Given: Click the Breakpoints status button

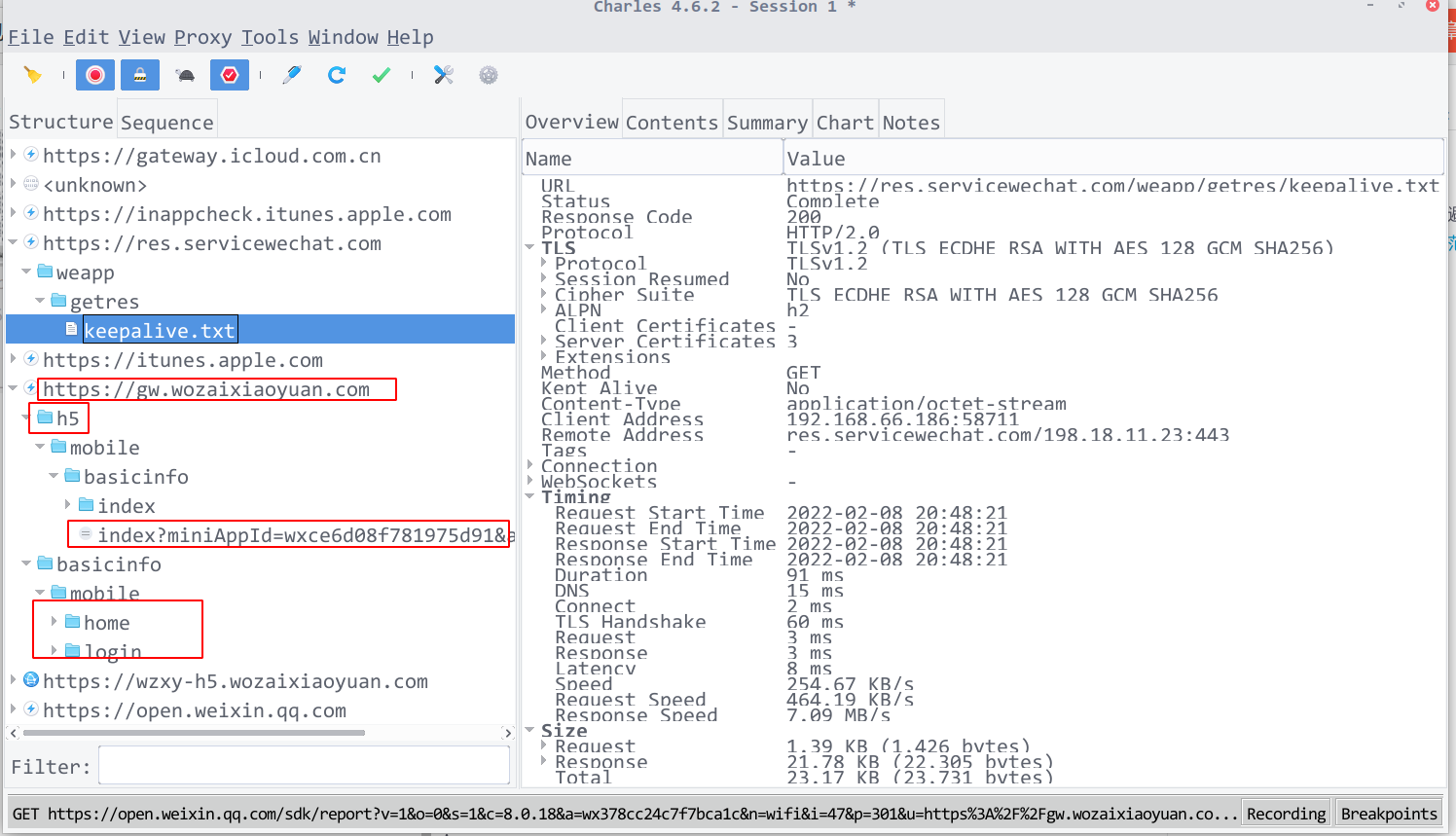Looking at the screenshot, I should tap(1389, 814).
